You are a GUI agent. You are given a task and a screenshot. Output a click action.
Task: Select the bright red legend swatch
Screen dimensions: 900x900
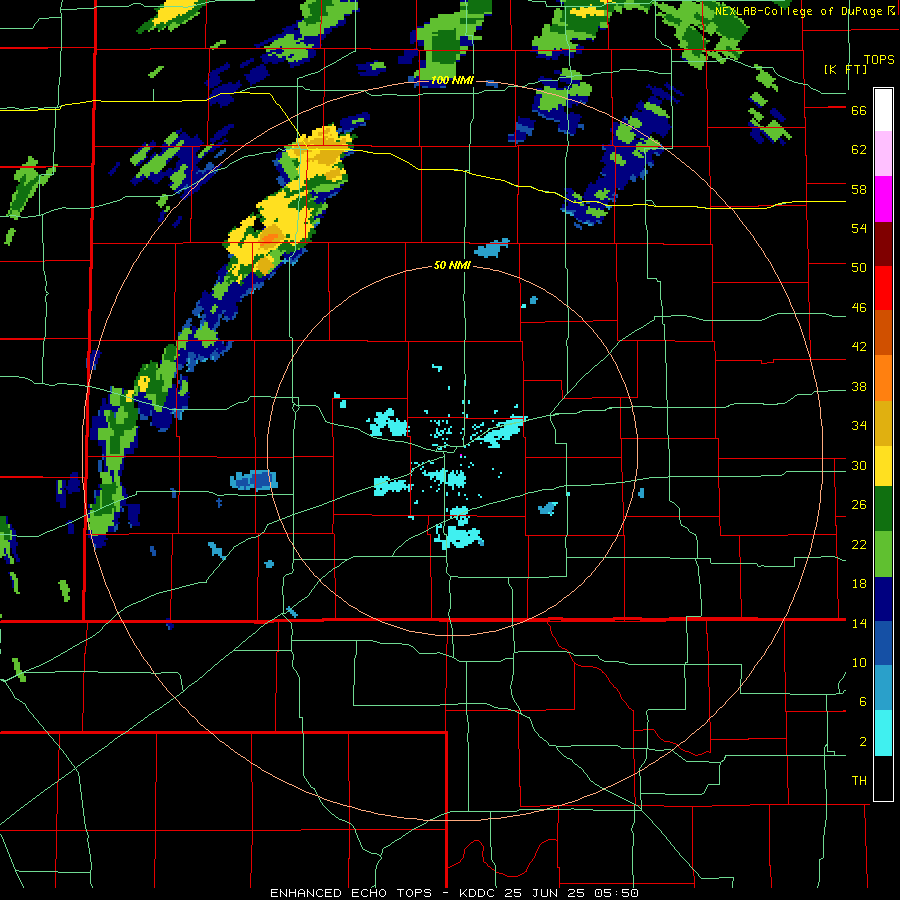pos(883,288)
